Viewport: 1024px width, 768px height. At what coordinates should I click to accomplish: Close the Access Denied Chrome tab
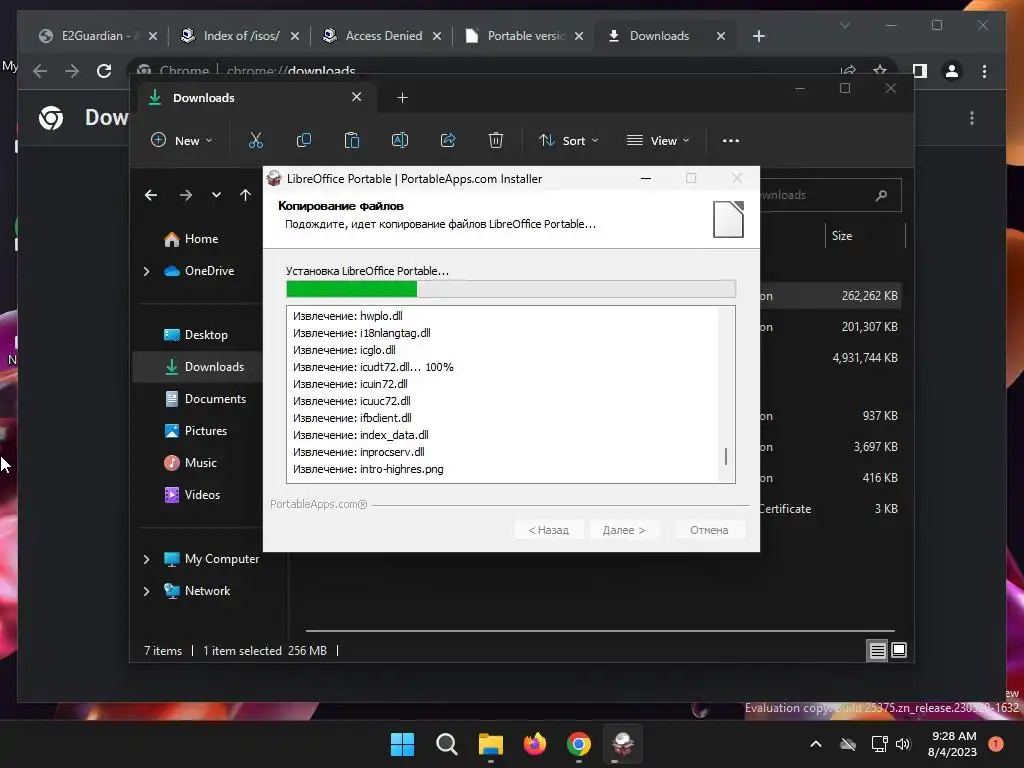pyautogui.click(x=437, y=36)
